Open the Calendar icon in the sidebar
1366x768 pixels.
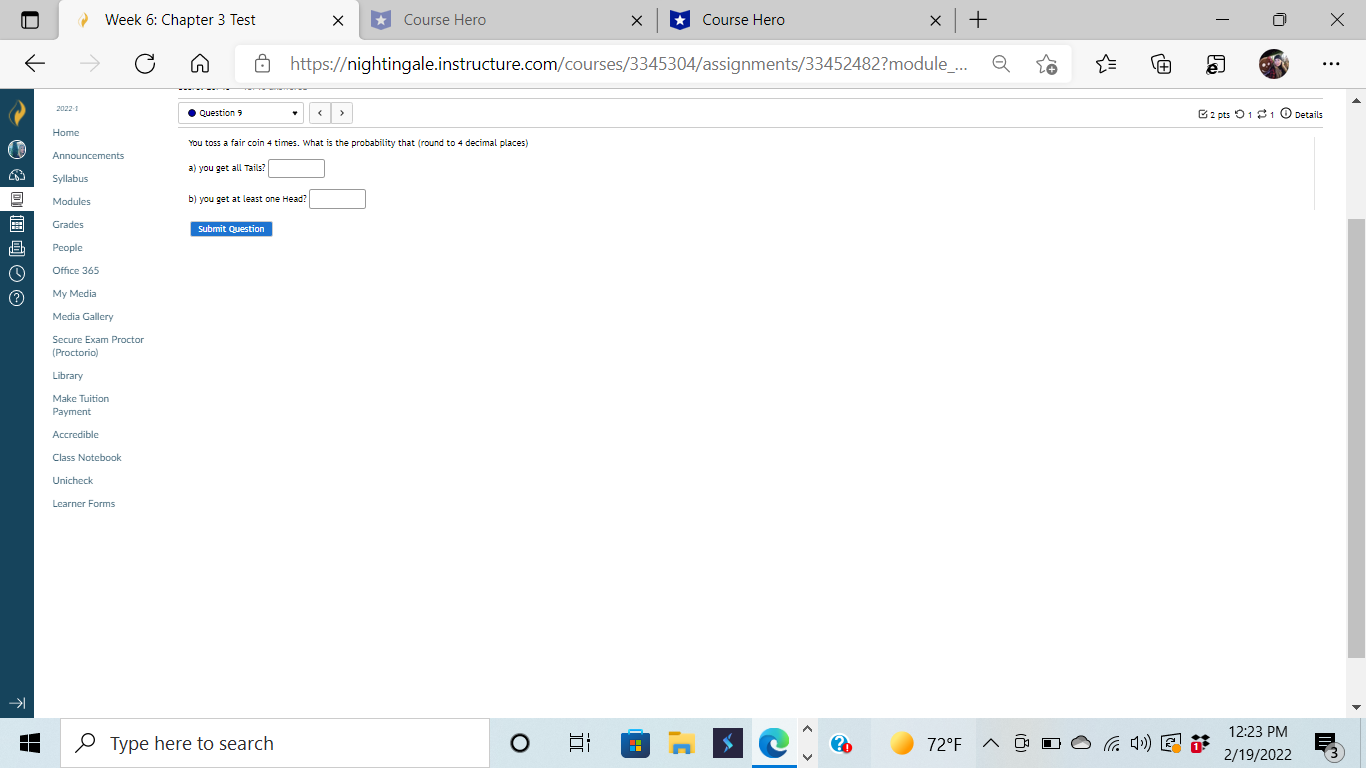(x=16, y=222)
